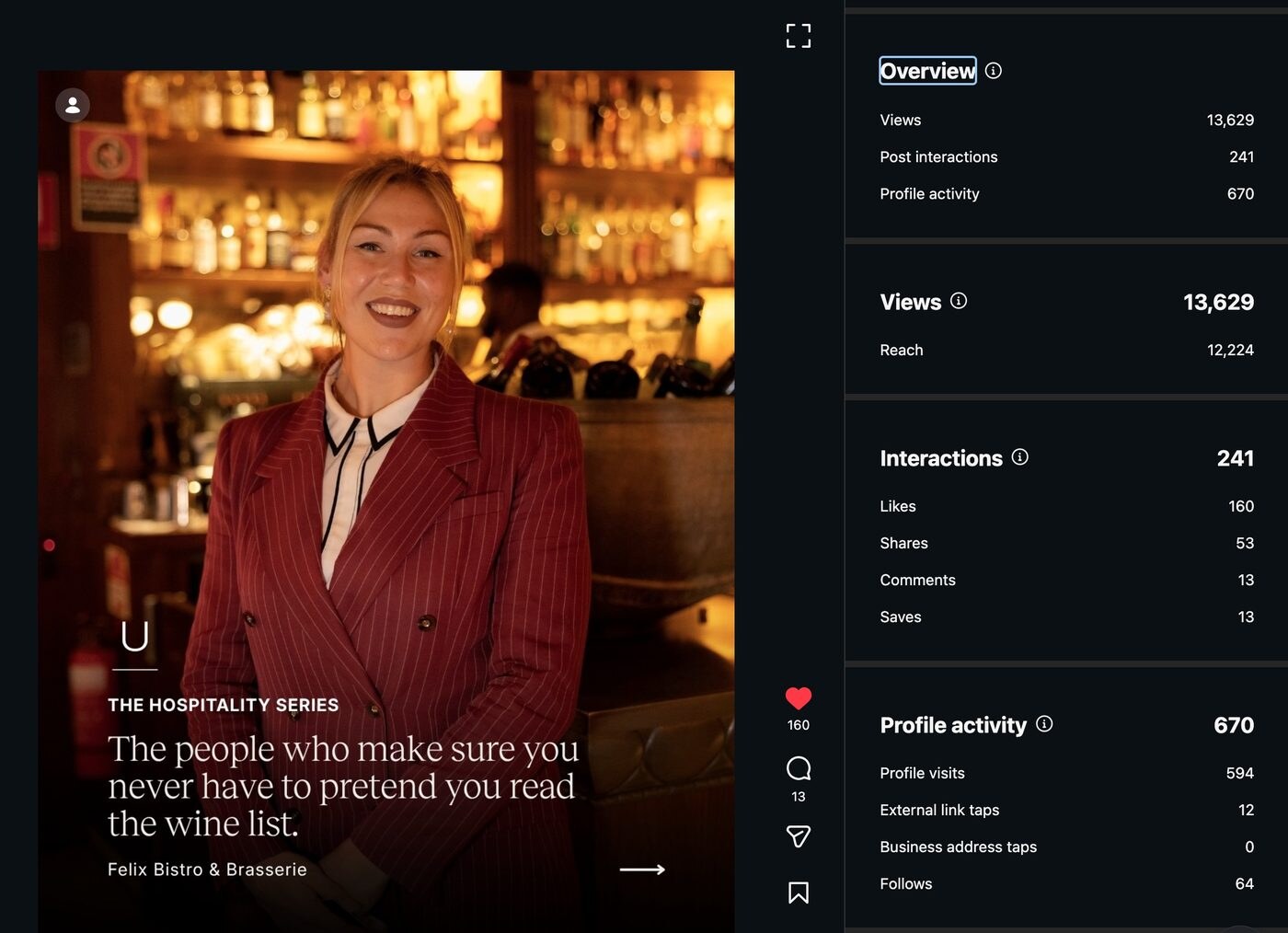The image size is (1288, 933).
Task: Select the shares count "53"
Action: (x=1245, y=543)
